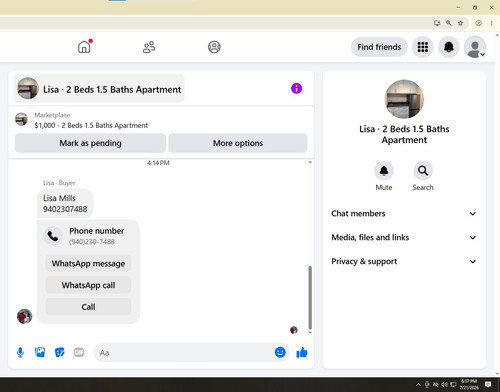
Task: Open More options for the listing
Action: [x=238, y=143]
